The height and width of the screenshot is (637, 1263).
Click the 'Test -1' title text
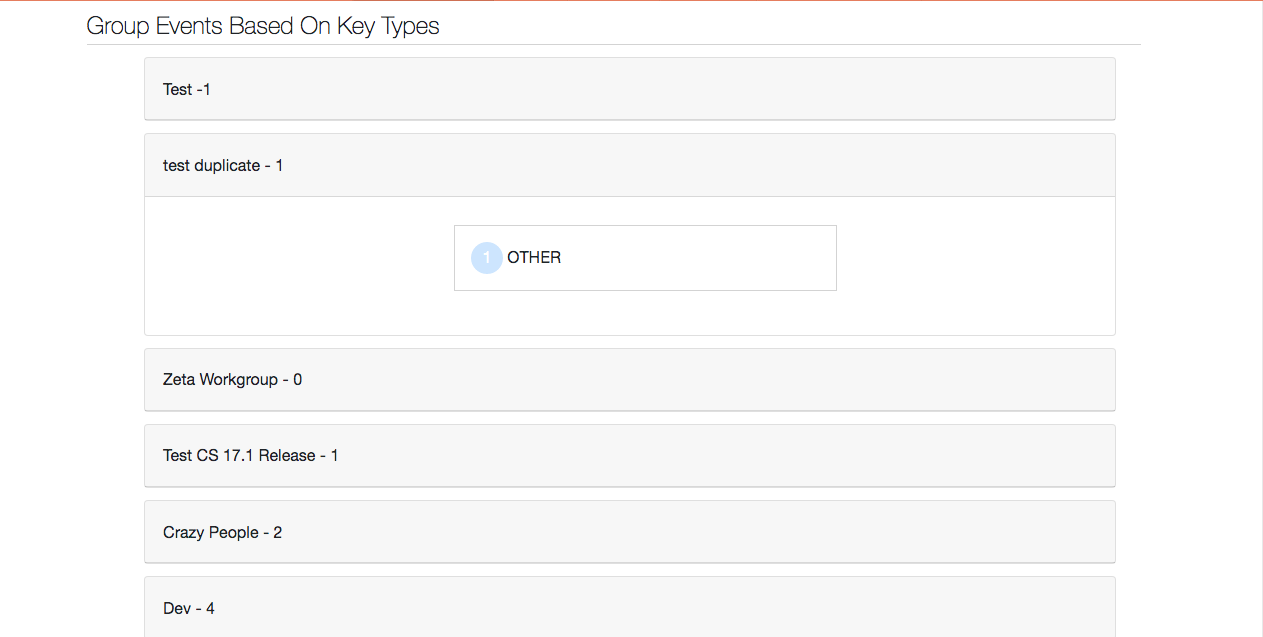pyautogui.click(x=187, y=90)
